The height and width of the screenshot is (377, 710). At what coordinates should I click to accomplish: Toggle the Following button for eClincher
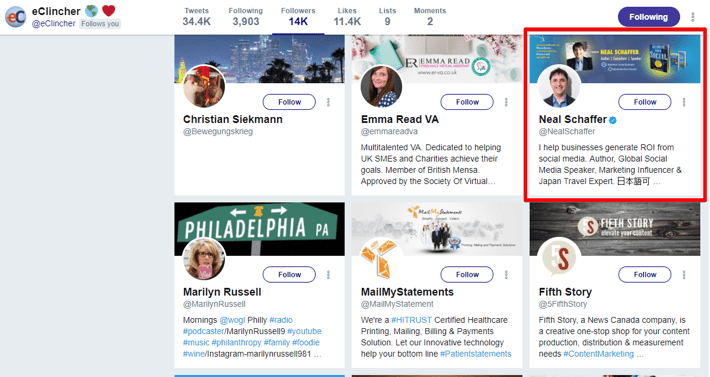(648, 17)
